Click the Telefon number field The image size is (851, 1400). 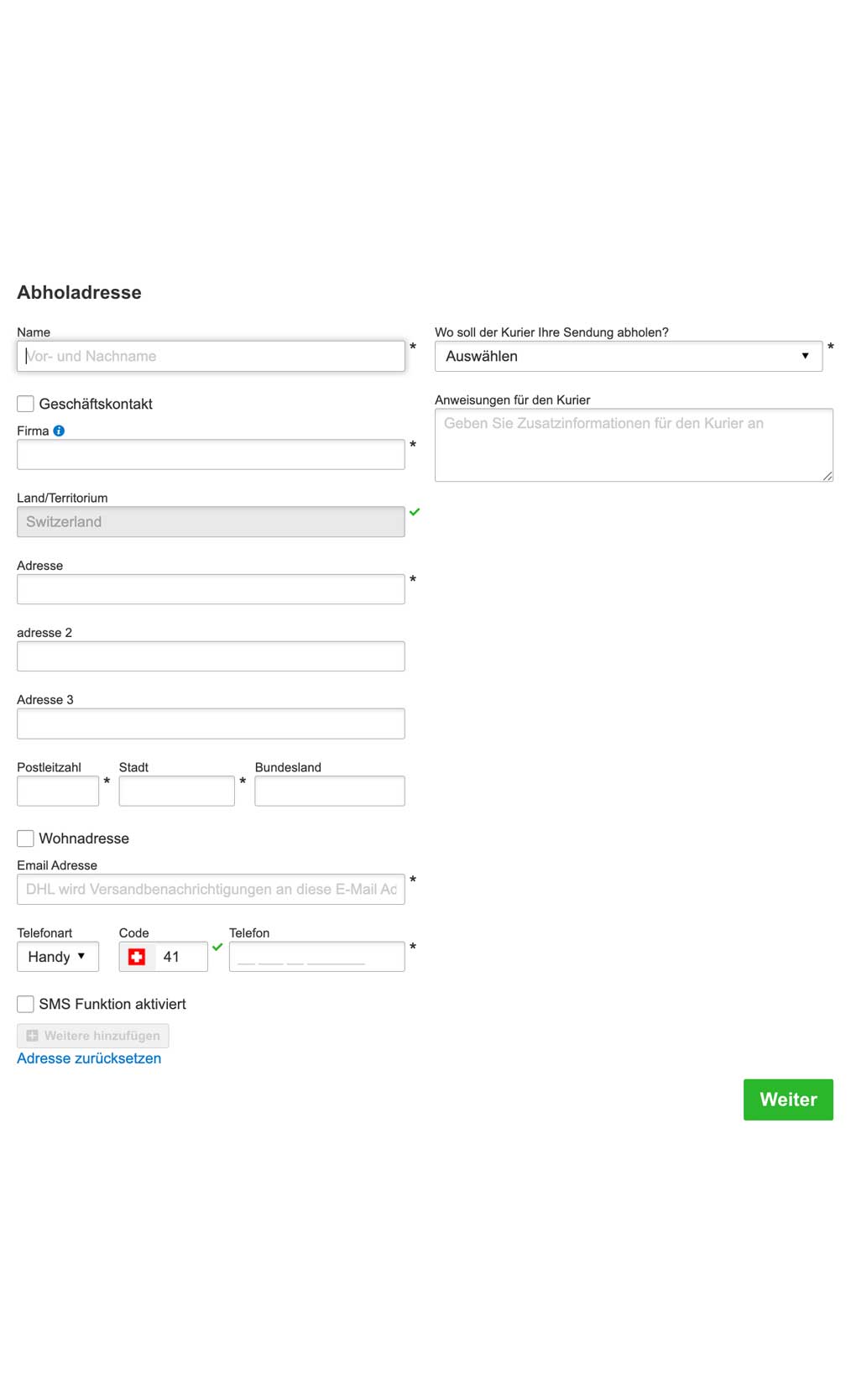click(x=316, y=957)
